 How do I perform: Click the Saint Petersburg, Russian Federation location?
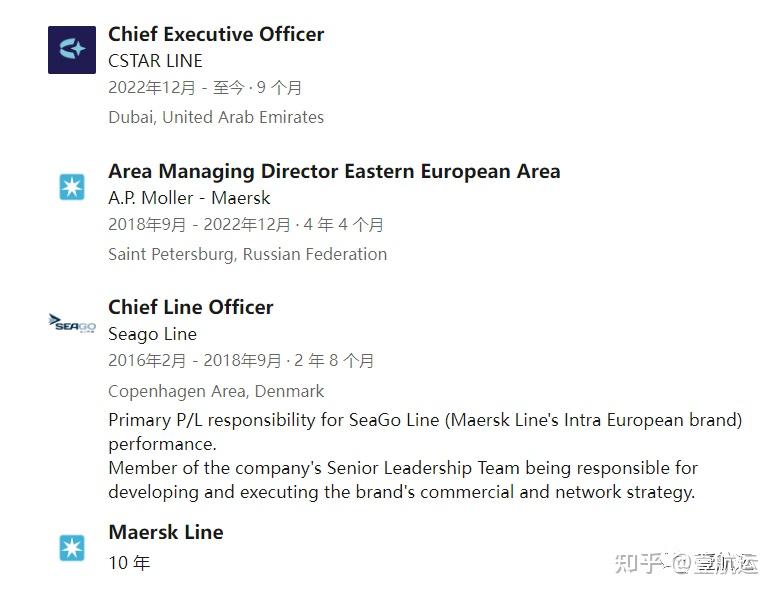(x=247, y=254)
